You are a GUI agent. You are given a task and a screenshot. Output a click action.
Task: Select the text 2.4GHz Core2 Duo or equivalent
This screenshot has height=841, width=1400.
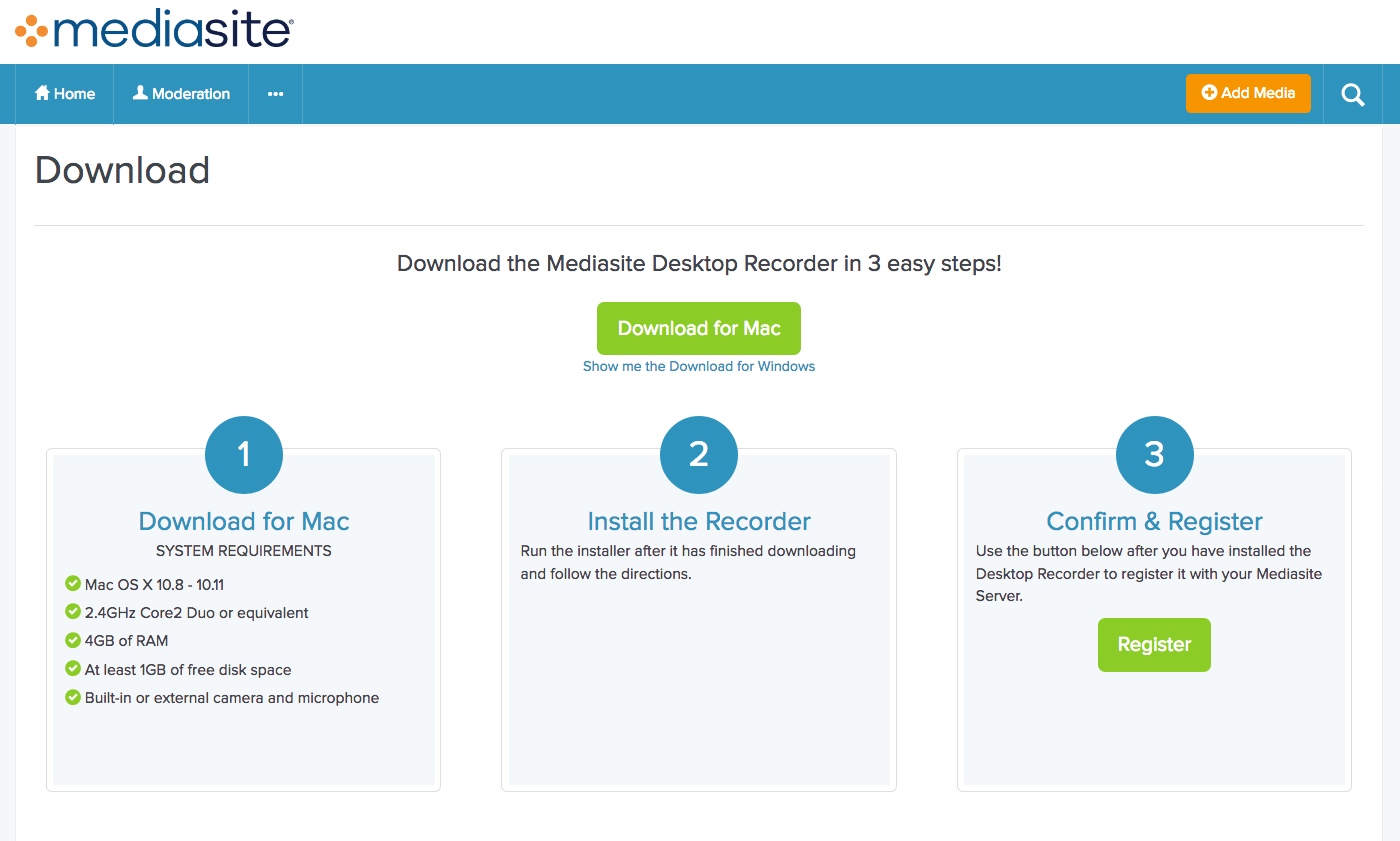(x=197, y=612)
